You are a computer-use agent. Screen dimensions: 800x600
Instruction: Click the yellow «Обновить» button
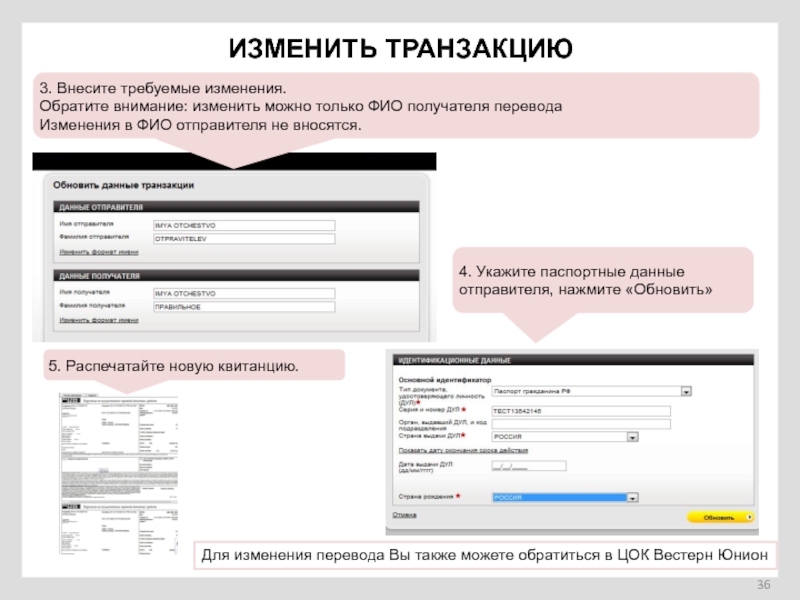(x=717, y=518)
